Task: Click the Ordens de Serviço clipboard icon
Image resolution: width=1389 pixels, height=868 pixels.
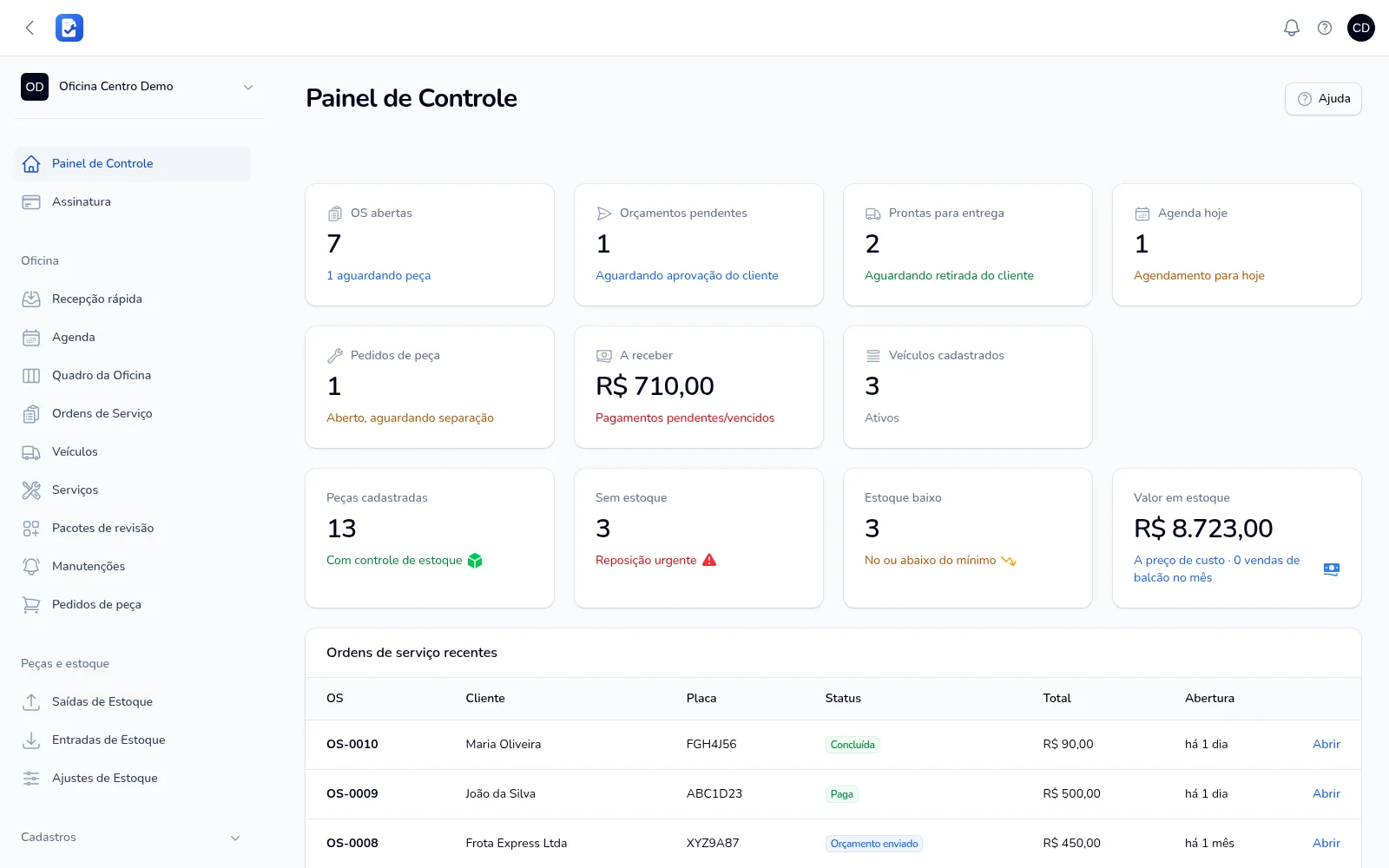Action: coord(31,413)
